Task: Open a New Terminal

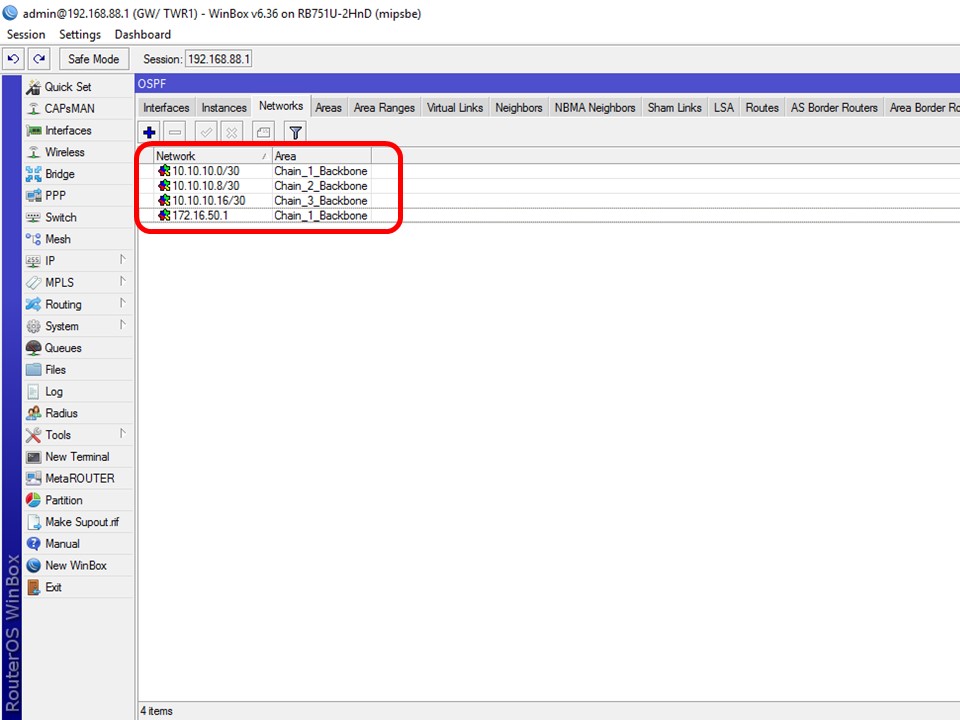Action: 78,457
